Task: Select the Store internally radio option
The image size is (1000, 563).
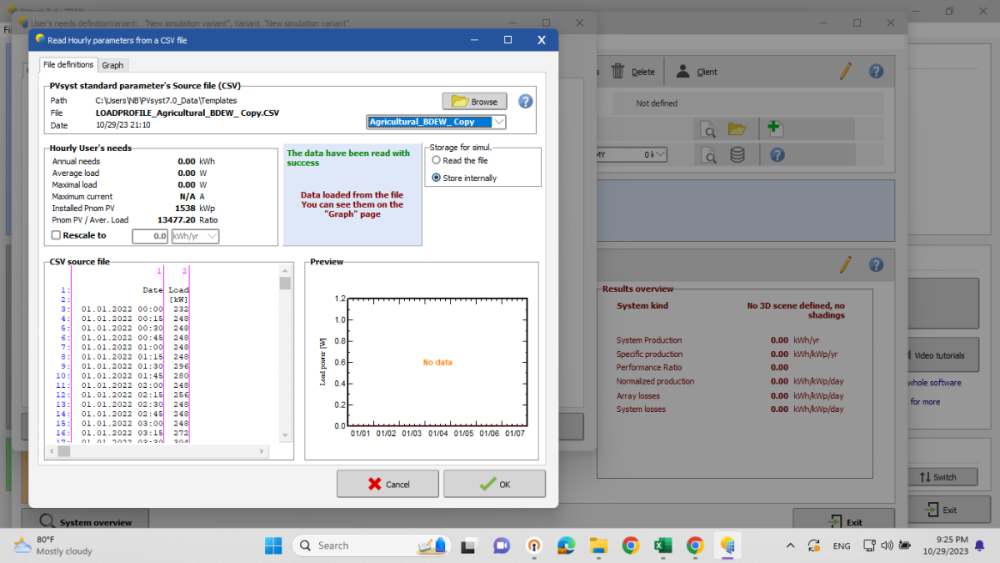Action: 436,178
